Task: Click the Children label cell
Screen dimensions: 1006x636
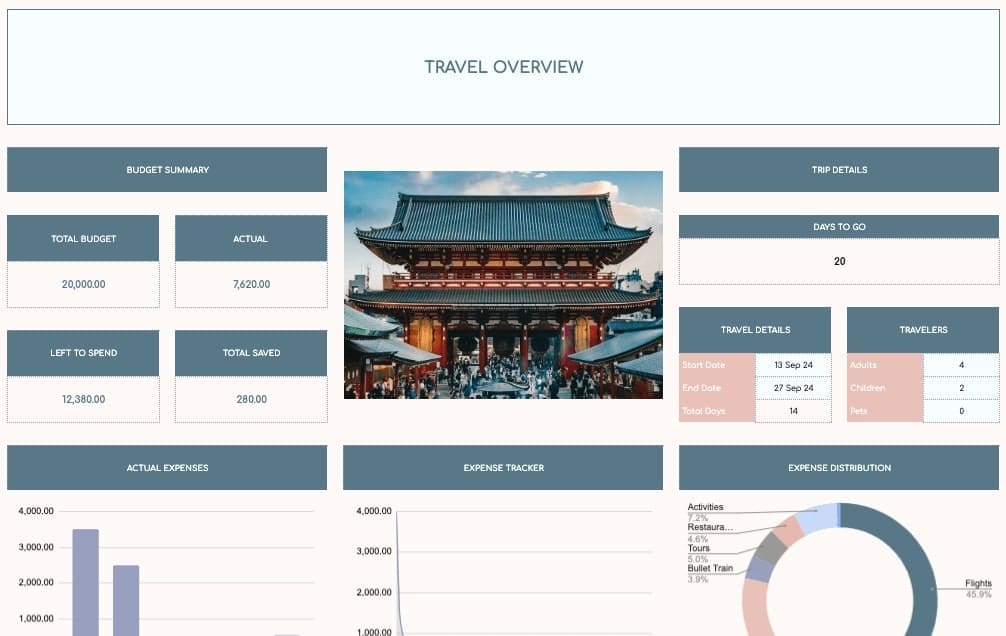Action: [x=885, y=388]
